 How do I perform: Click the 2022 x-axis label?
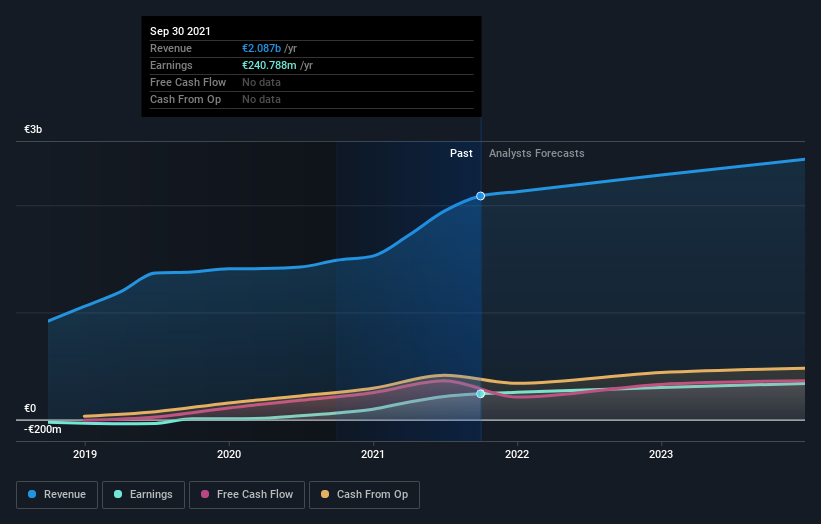point(517,454)
